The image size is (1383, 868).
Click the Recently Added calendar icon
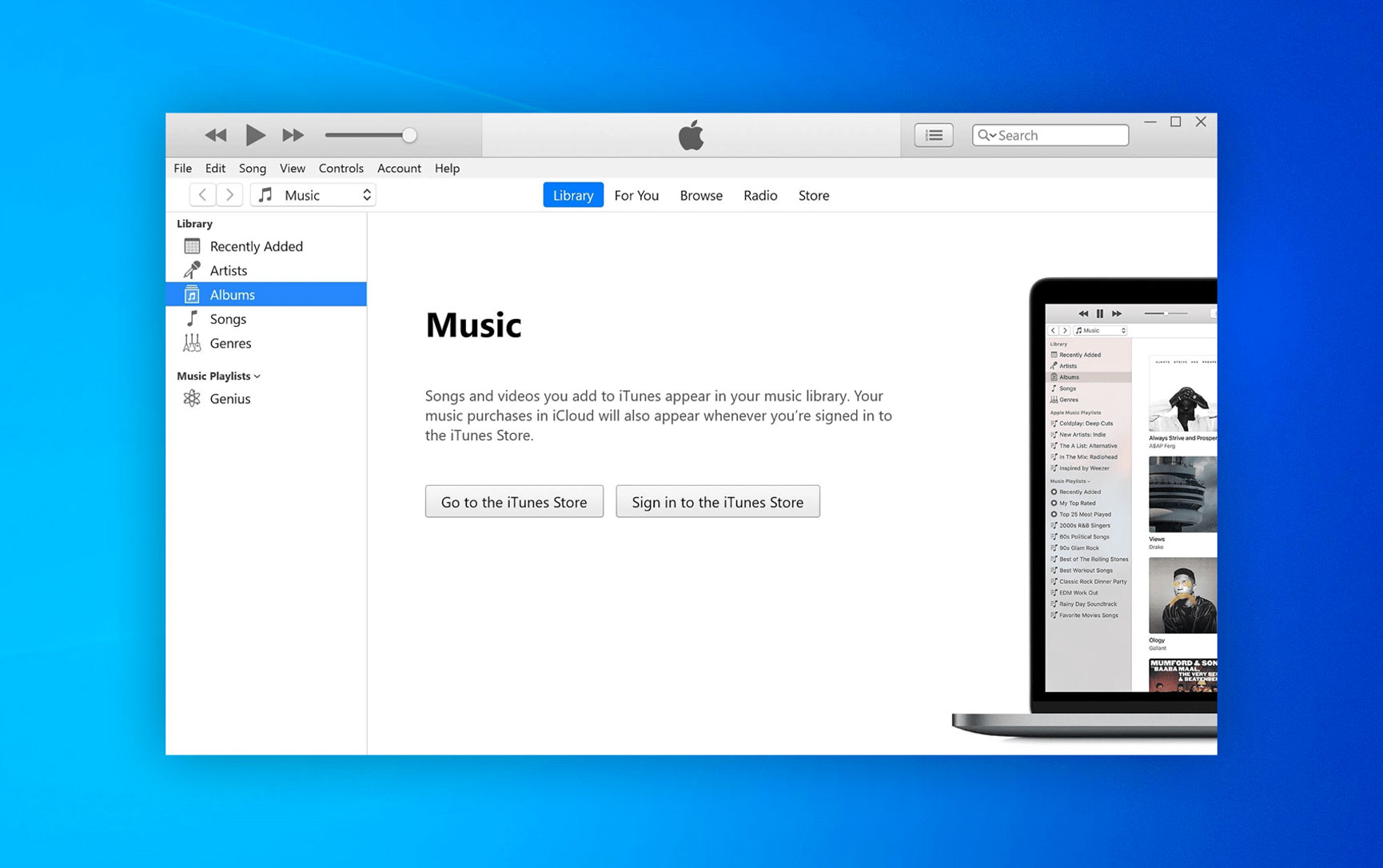point(192,246)
